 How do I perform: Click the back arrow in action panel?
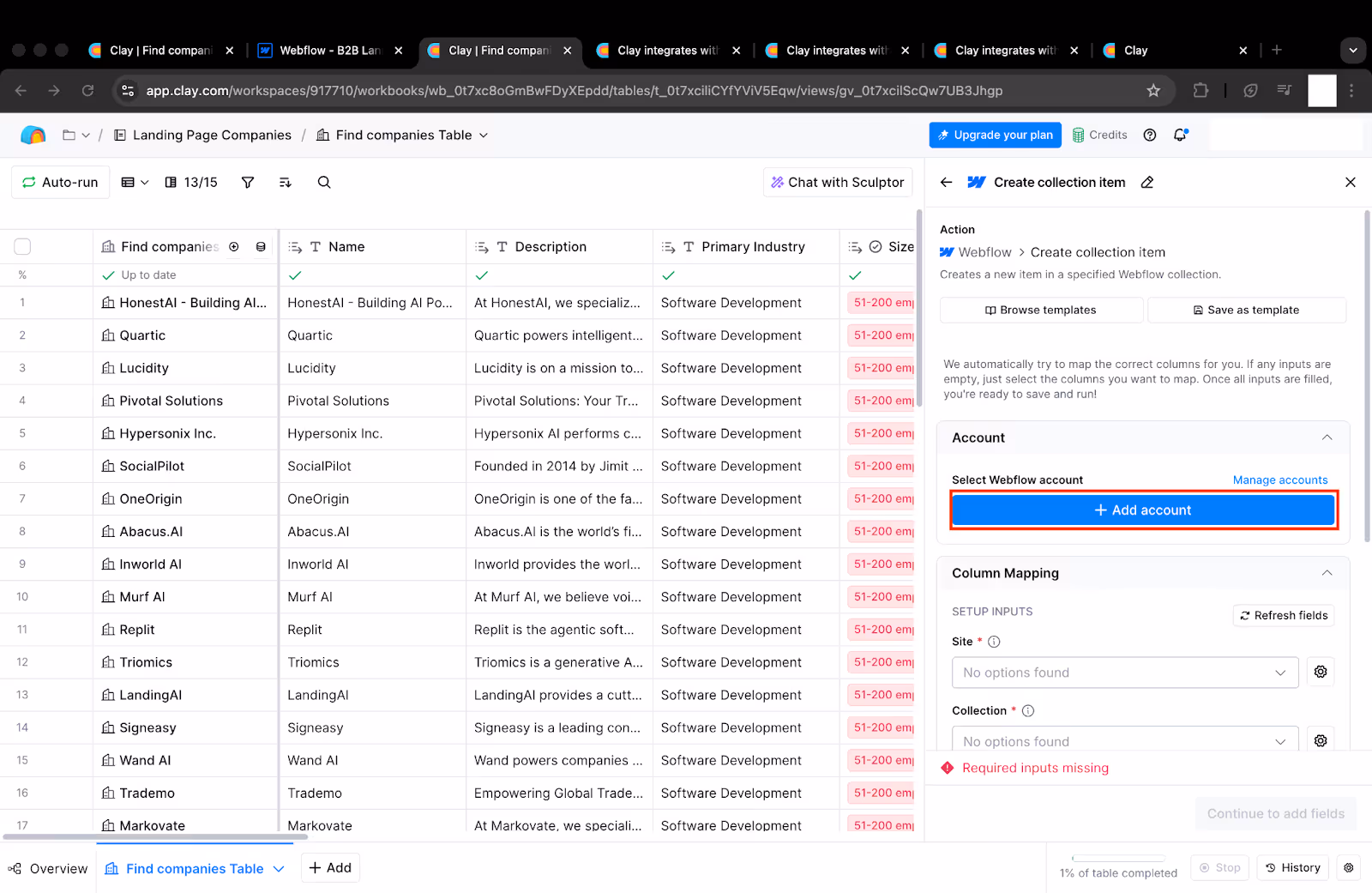pyautogui.click(x=946, y=182)
